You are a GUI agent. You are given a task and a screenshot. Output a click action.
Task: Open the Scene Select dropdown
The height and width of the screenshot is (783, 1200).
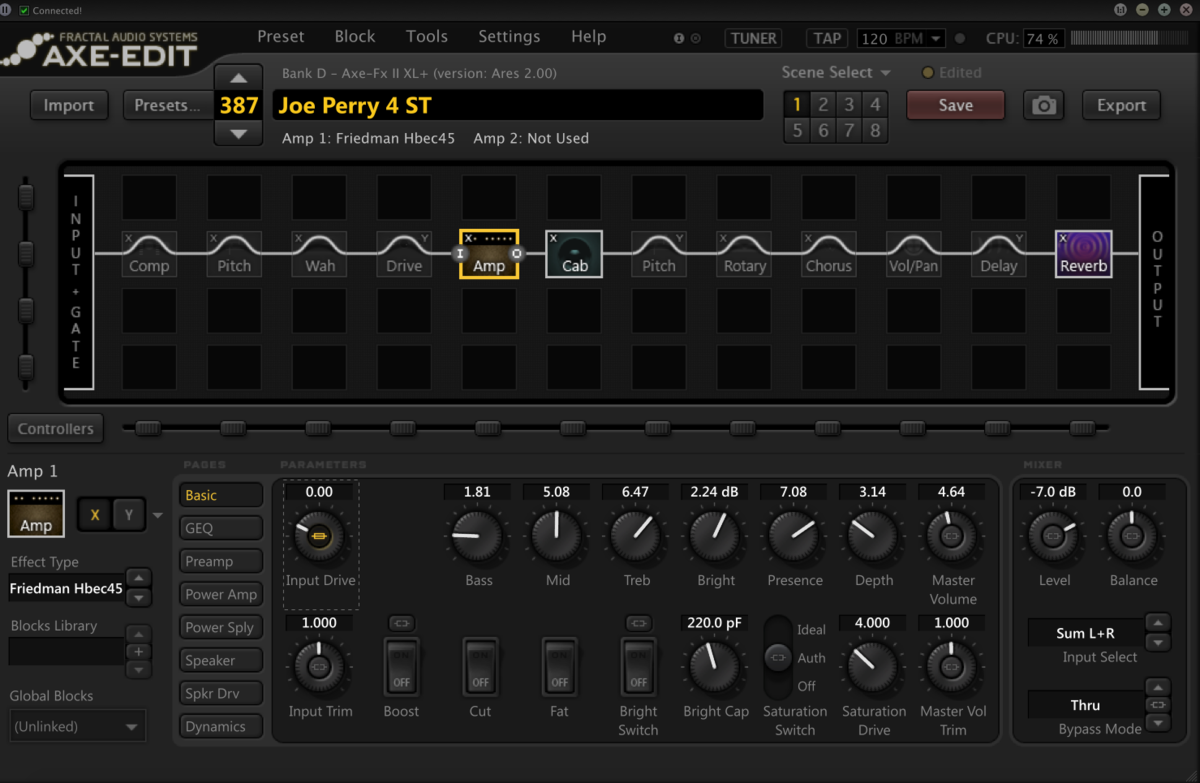tap(836, 72)
